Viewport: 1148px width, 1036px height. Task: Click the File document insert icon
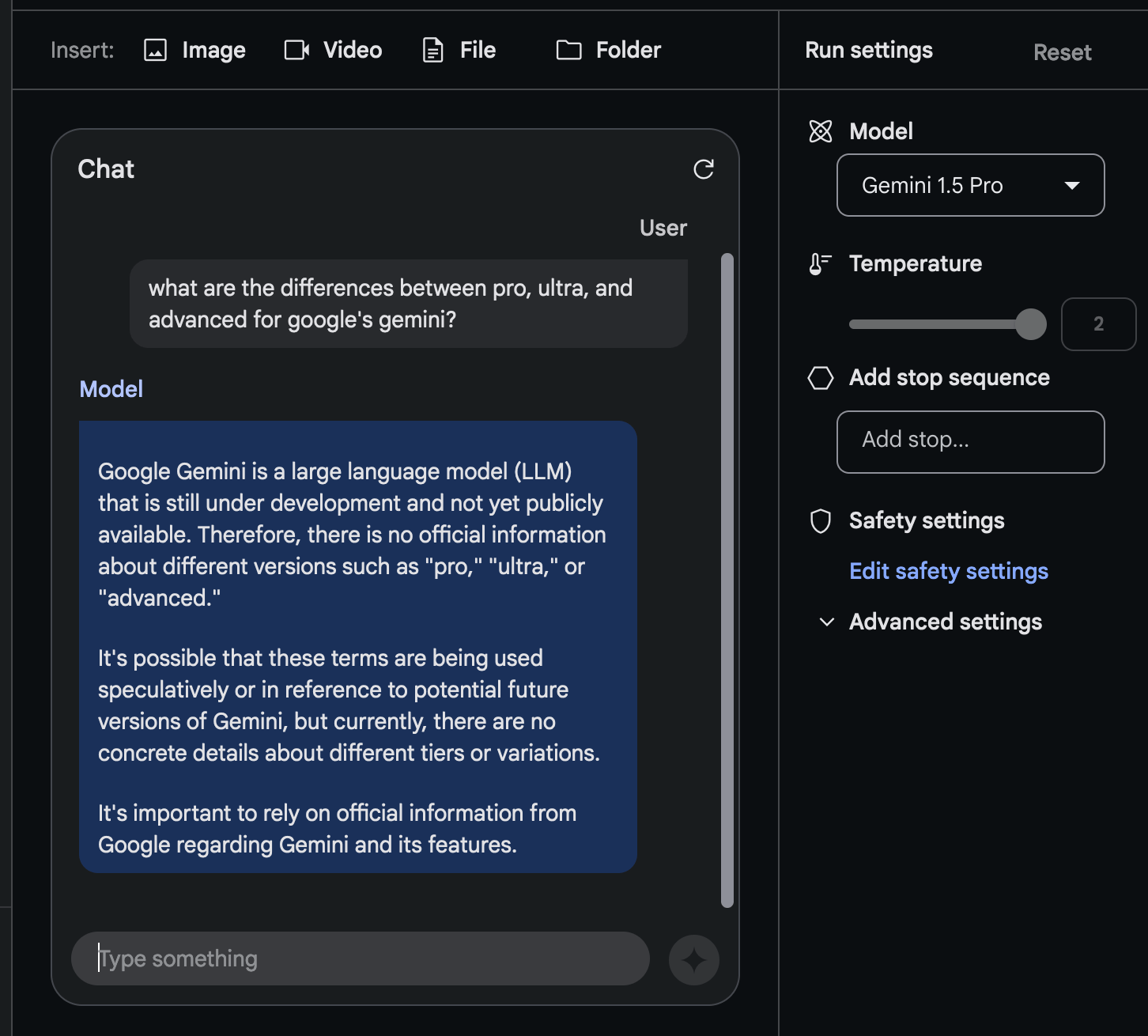pyautogui.click(x=432, y=51)
